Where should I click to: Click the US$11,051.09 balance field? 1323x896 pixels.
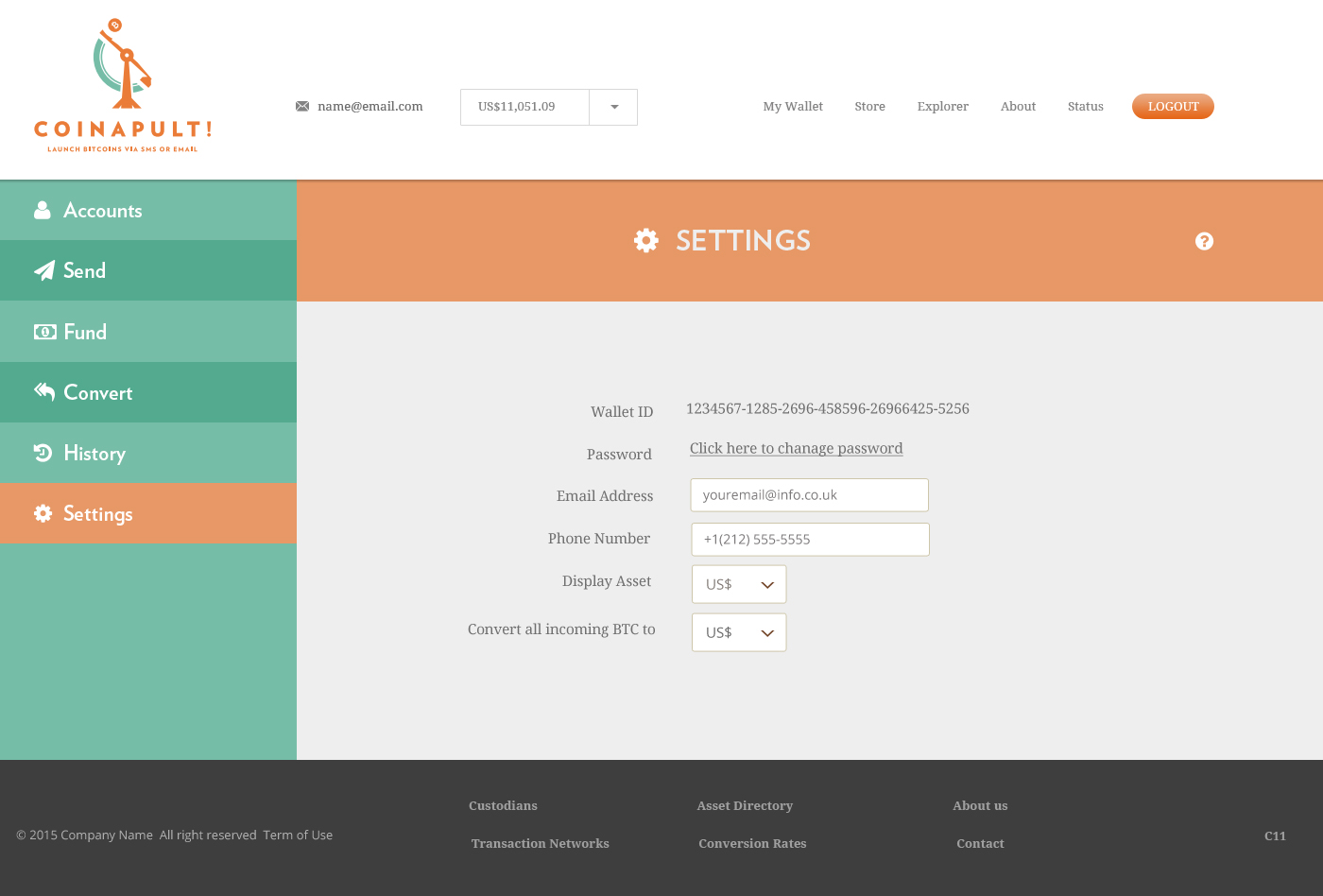point(524,107)
